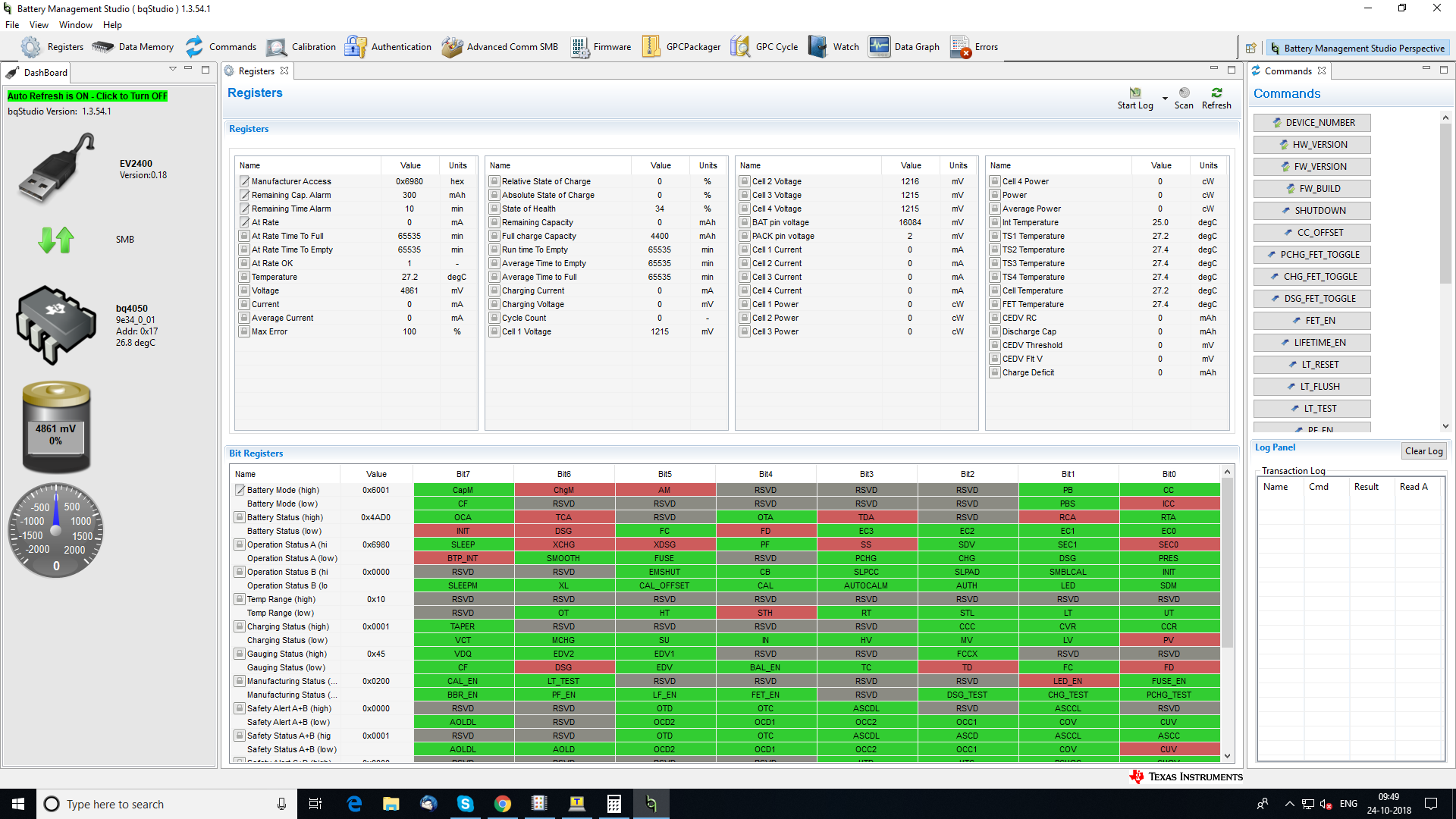
Task: Send the CHG_FET_TOGGLE command
Action: 1312,277
